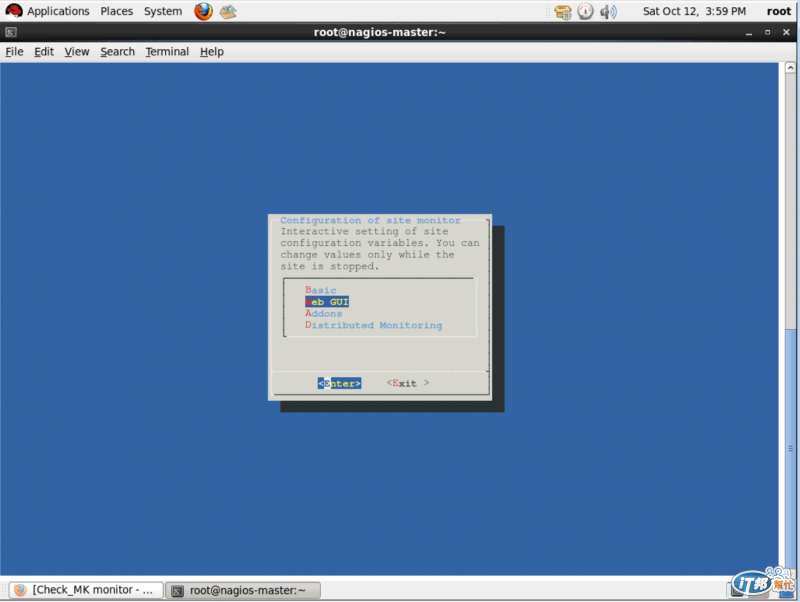Maximize the terminal window
Image resolution: width=800 pixels, height=602 pixels.
pos(767,32)
